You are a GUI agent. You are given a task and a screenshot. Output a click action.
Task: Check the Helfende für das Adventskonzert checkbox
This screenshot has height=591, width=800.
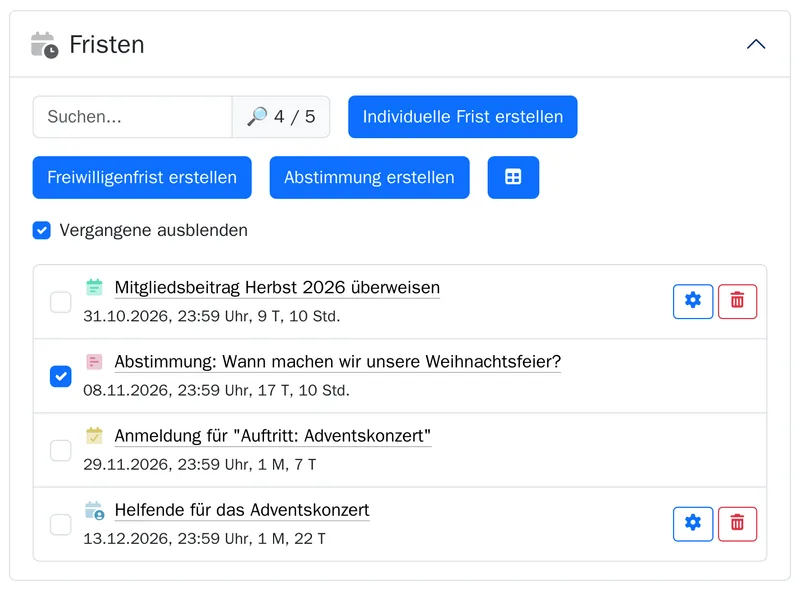point(61,525)
